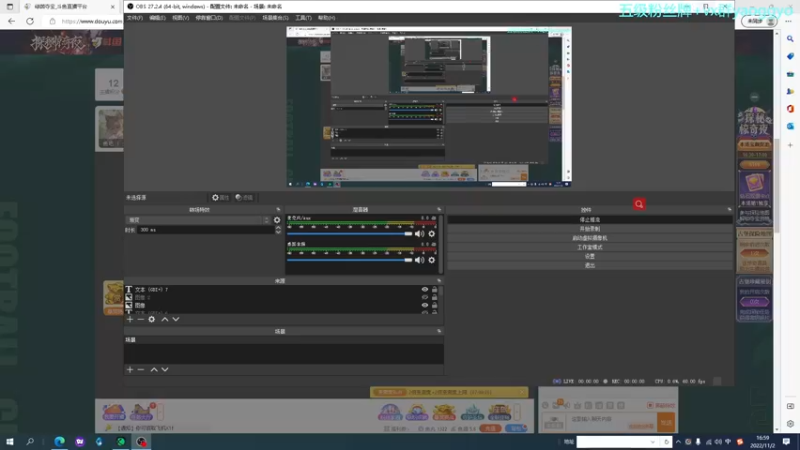Screen dimensions: 800x450
Task: Show hidden system tray icons
Action: (x=678, y=442)
